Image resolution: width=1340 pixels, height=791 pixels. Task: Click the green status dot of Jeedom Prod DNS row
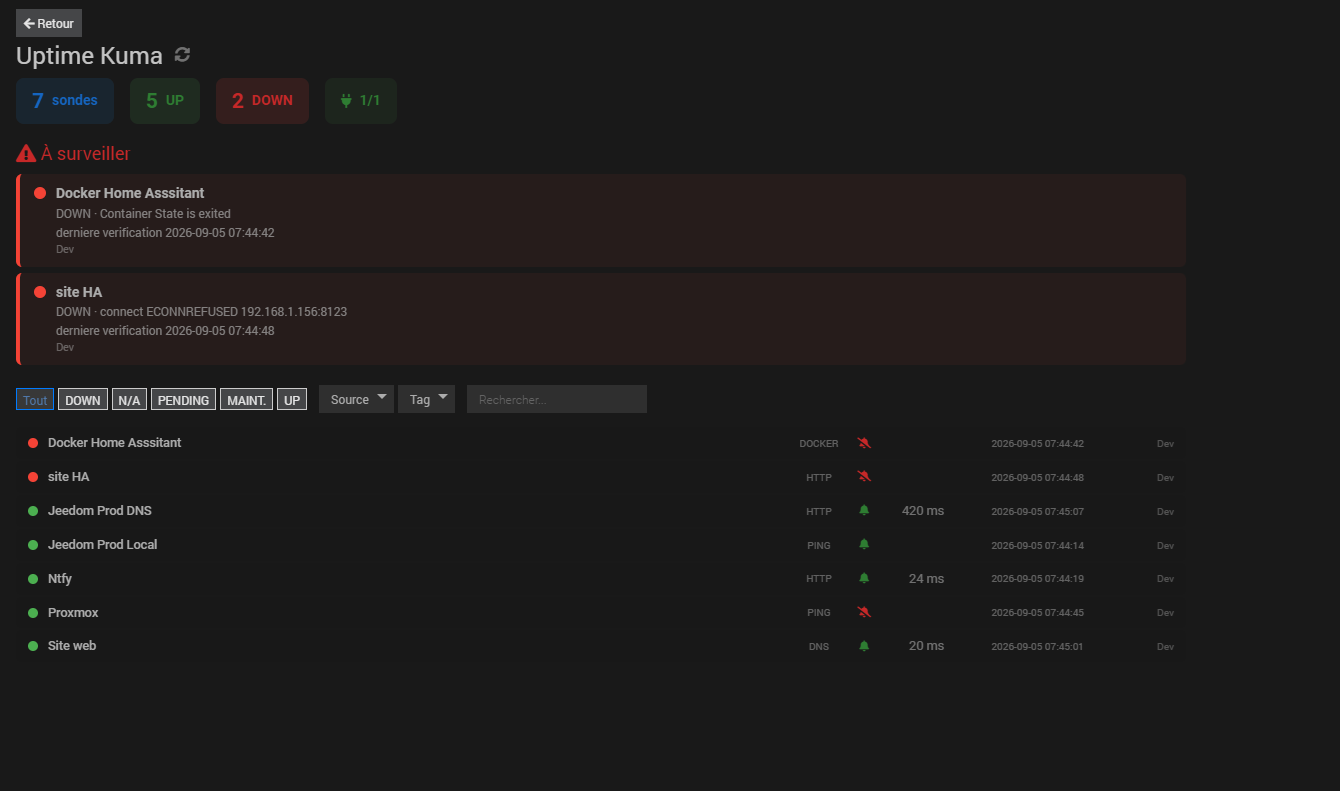tap(33, 511)
